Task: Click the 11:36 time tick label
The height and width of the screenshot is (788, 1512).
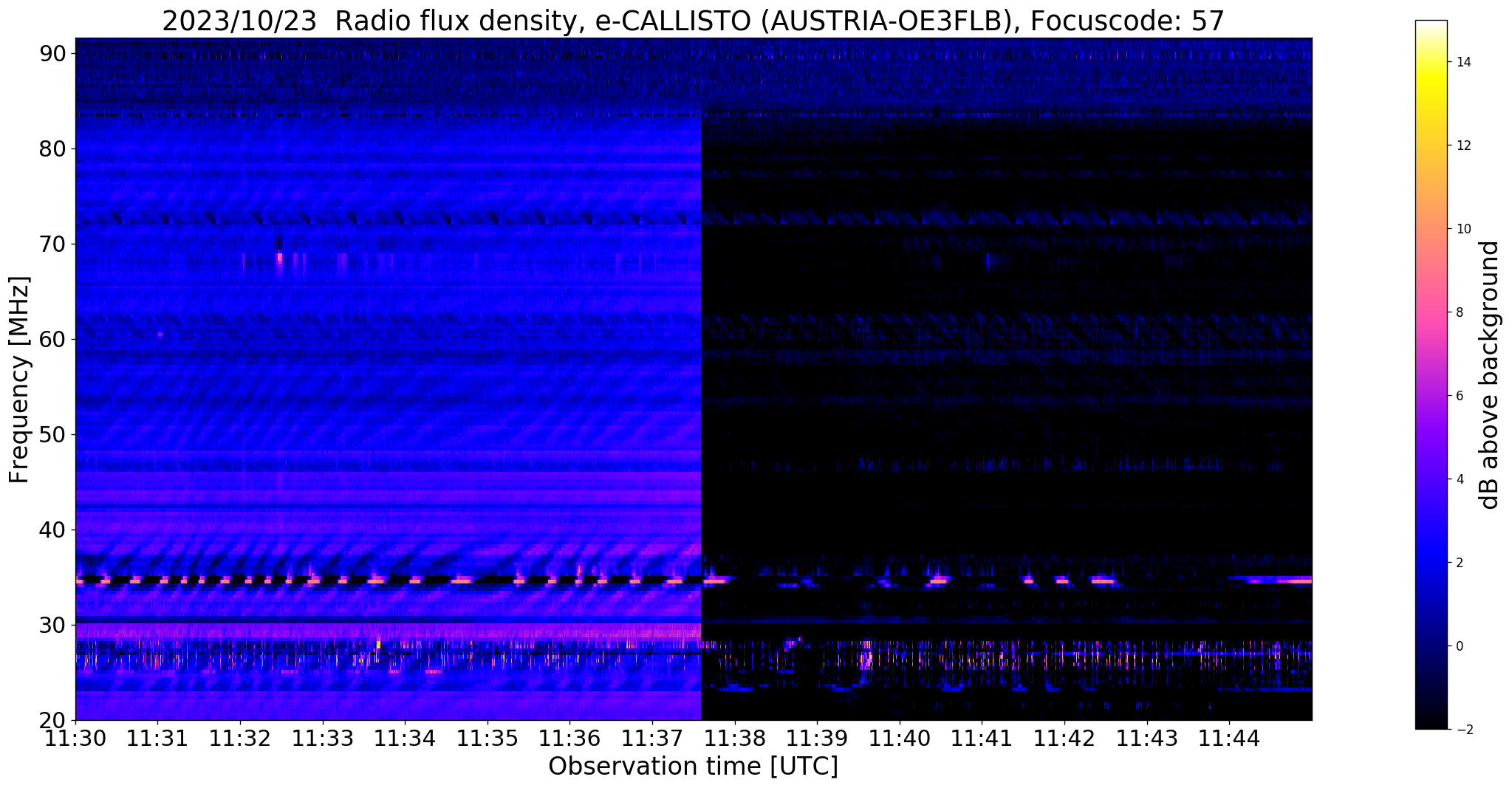Action: (x=569, y=739)
